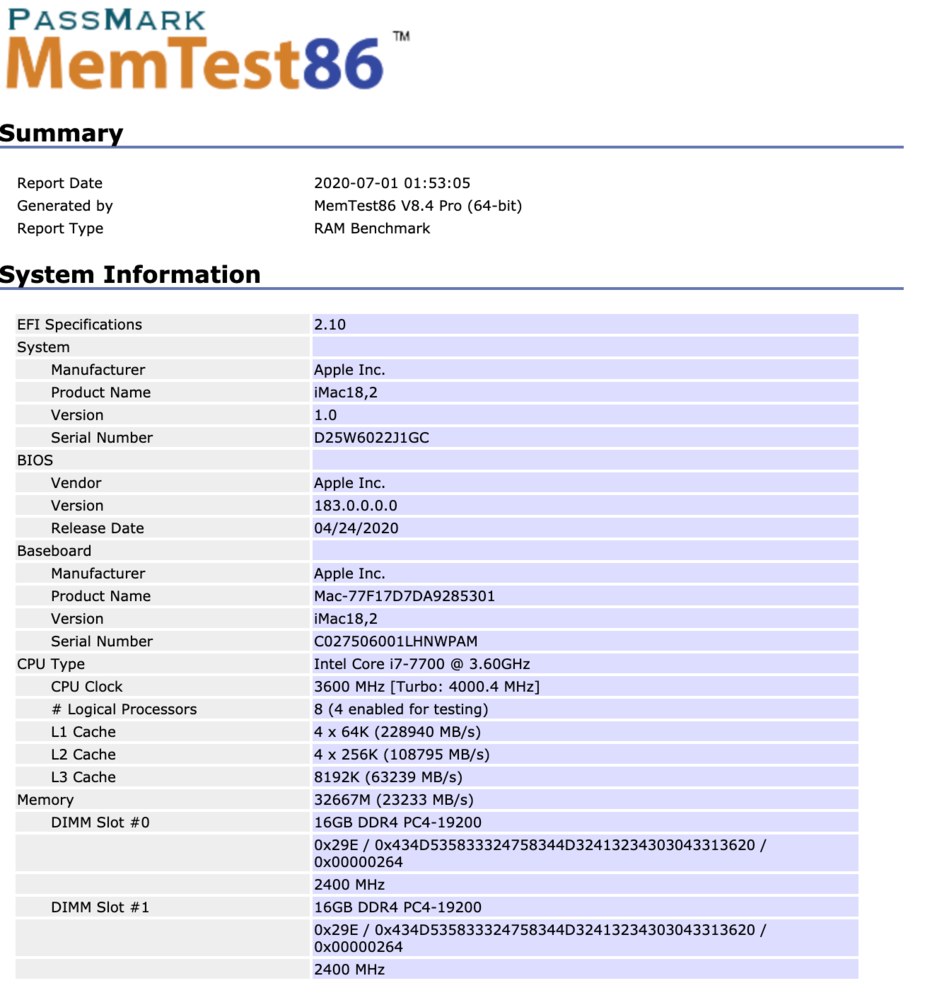Click the 'CPU Clock' label
The width and height of the screenshot is (949, 1000).
tap(87, 687)
